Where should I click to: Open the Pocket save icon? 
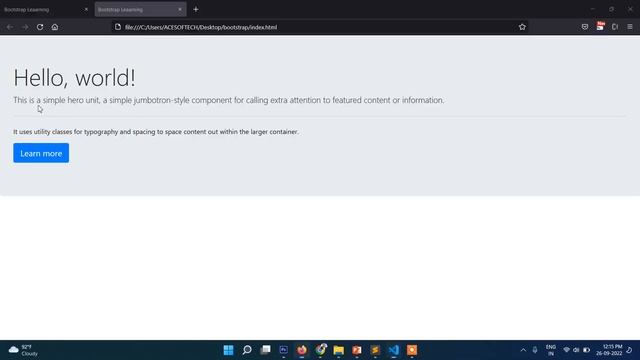coord(585,27)
